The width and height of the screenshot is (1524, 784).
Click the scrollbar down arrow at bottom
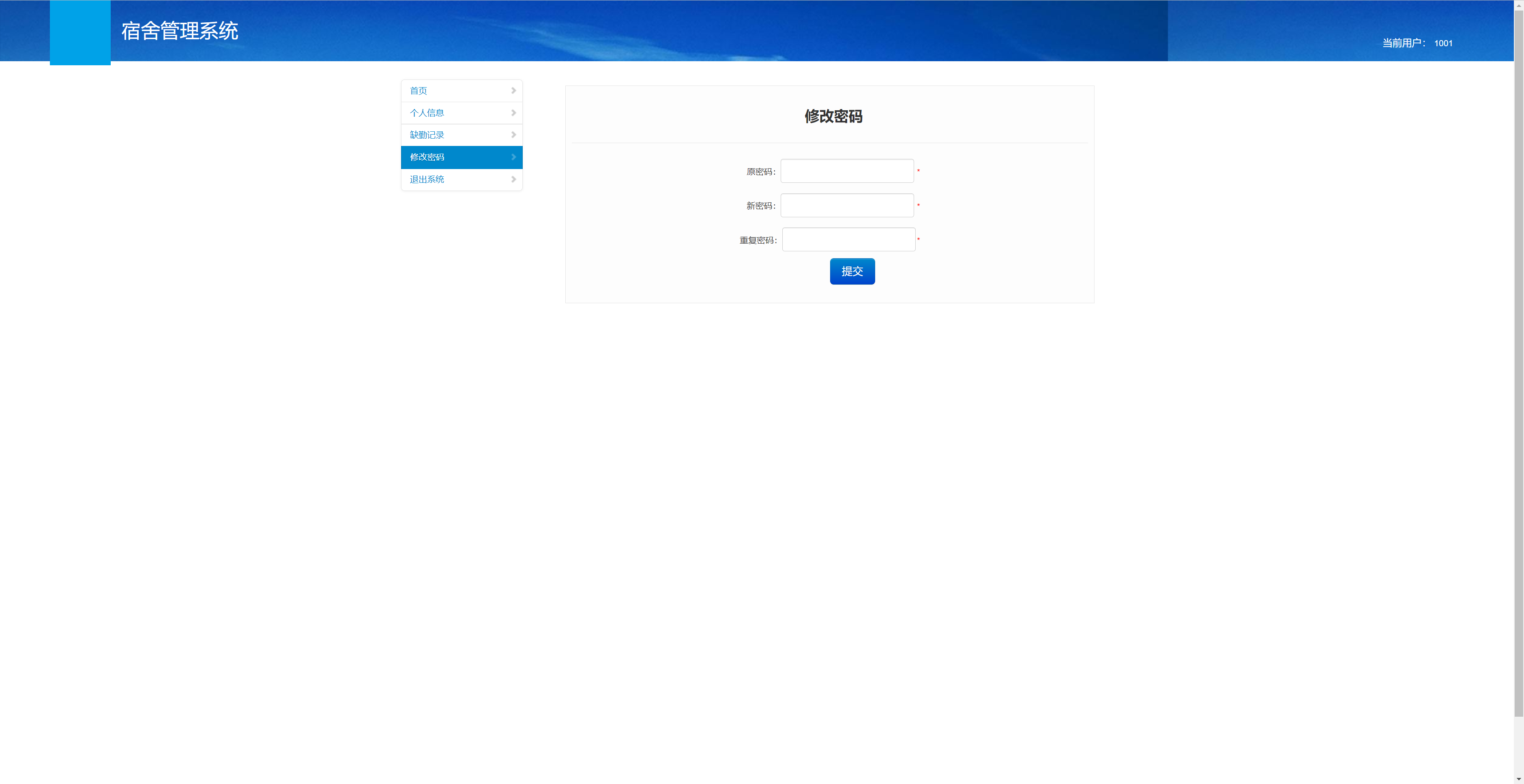coord(1518,779)
